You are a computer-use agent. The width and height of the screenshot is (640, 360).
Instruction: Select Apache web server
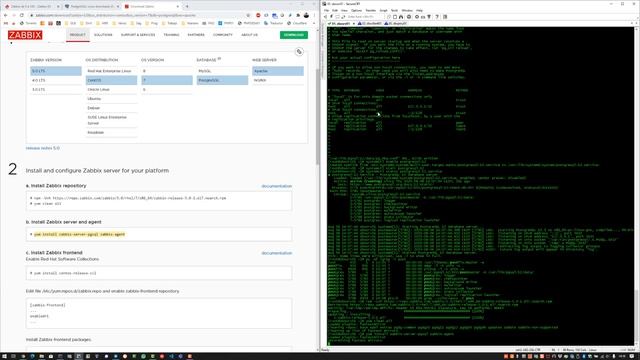click(x=278, y=71)
